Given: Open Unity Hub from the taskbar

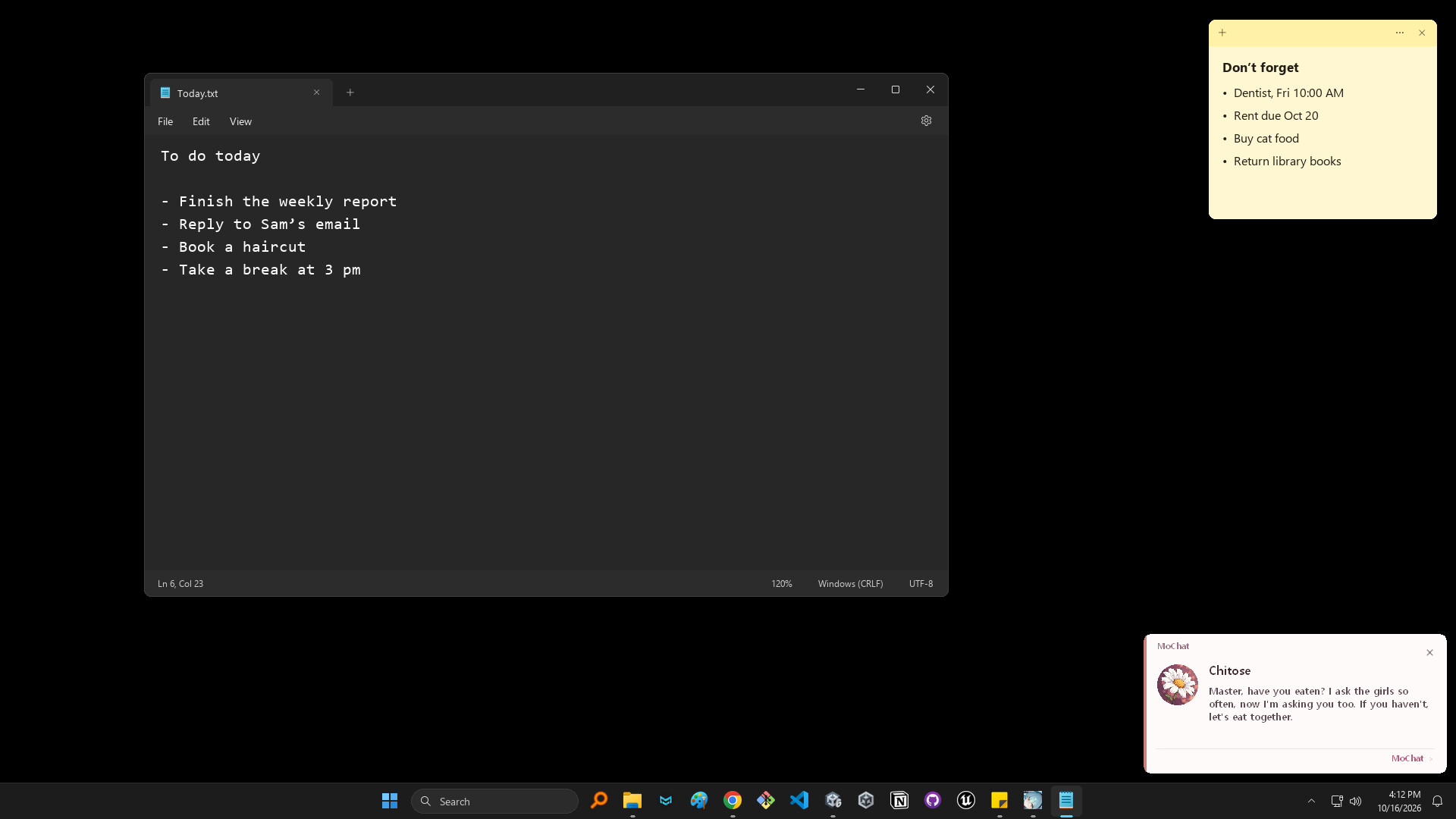Looking at the screenshot, I should [x=866, y=801].
